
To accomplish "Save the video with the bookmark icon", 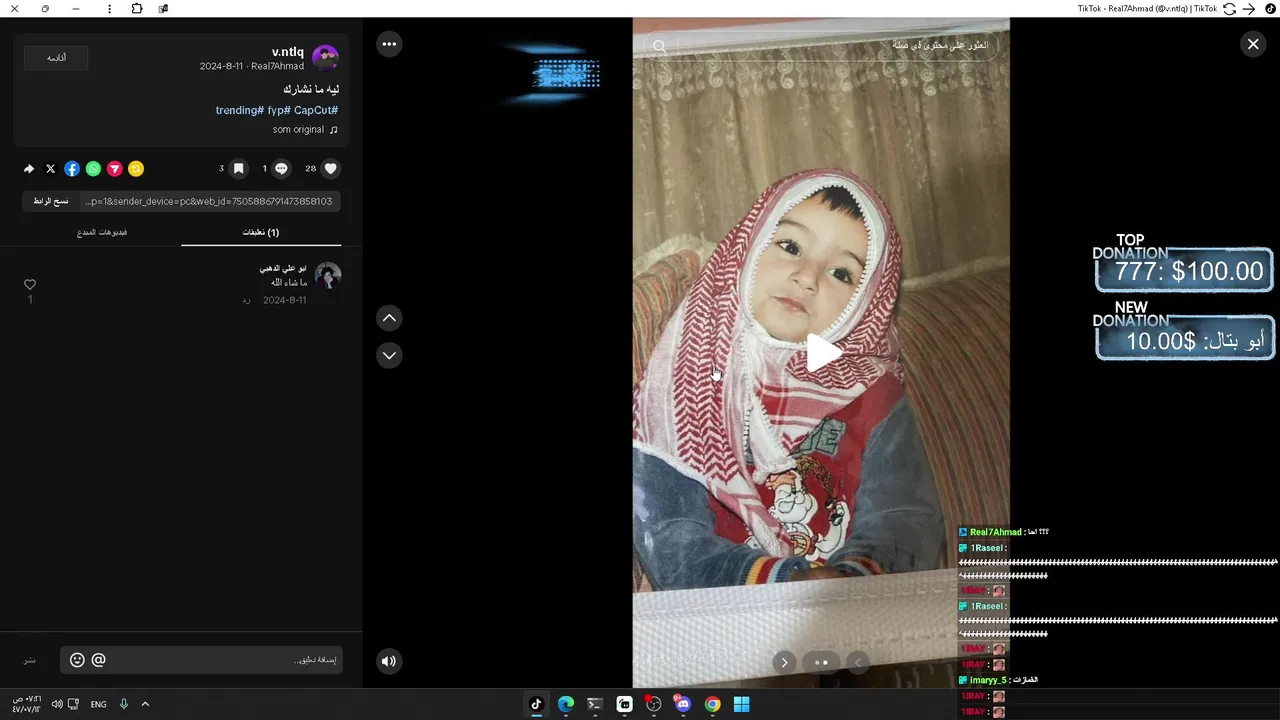I will click(x=238, y=169).
